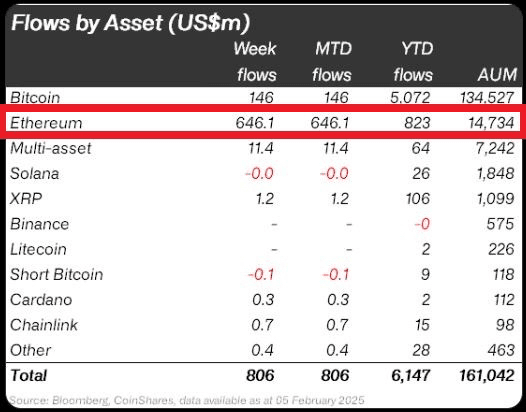Click the Short Bitcoin row label
Screen dimensions: 526x412
(57, 274)
